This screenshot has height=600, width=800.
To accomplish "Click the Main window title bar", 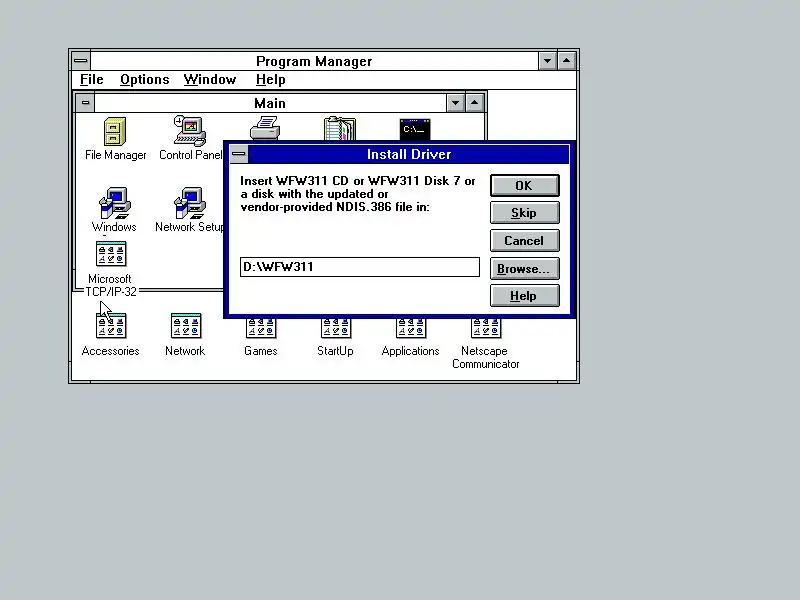I will coord(270,103).
